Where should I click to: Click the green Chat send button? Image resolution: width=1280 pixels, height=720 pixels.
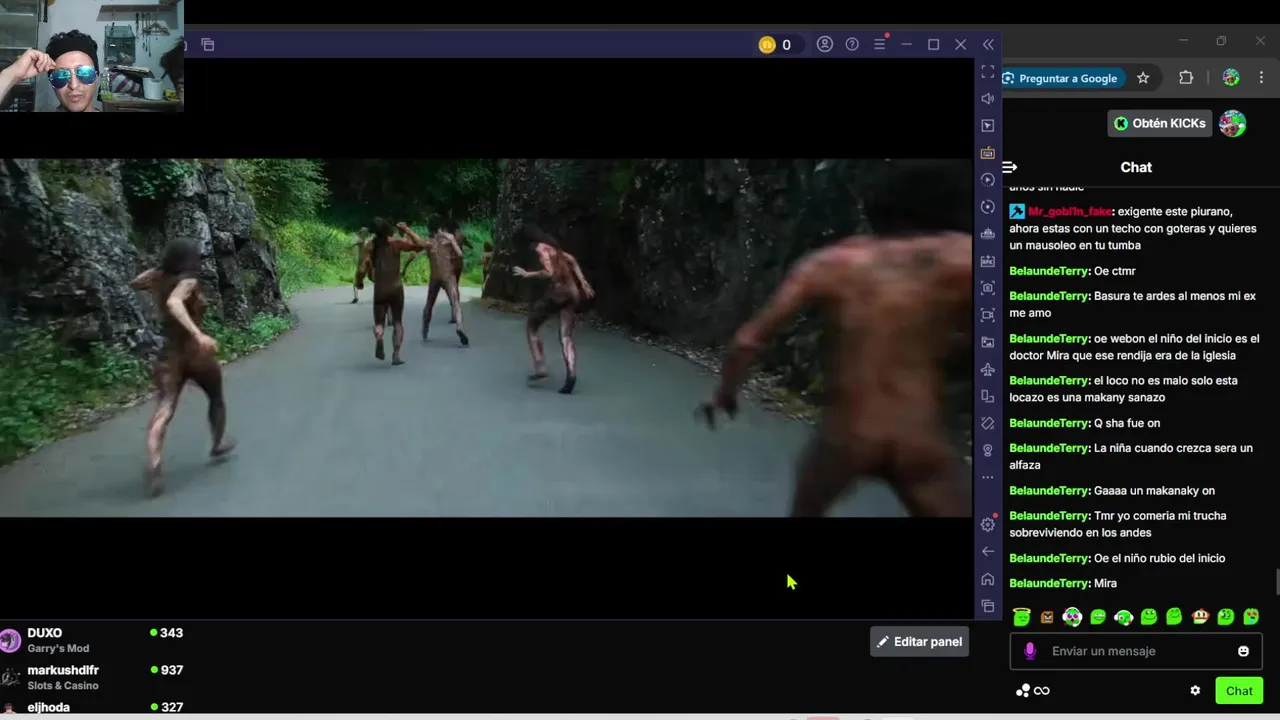[1239, 690]
